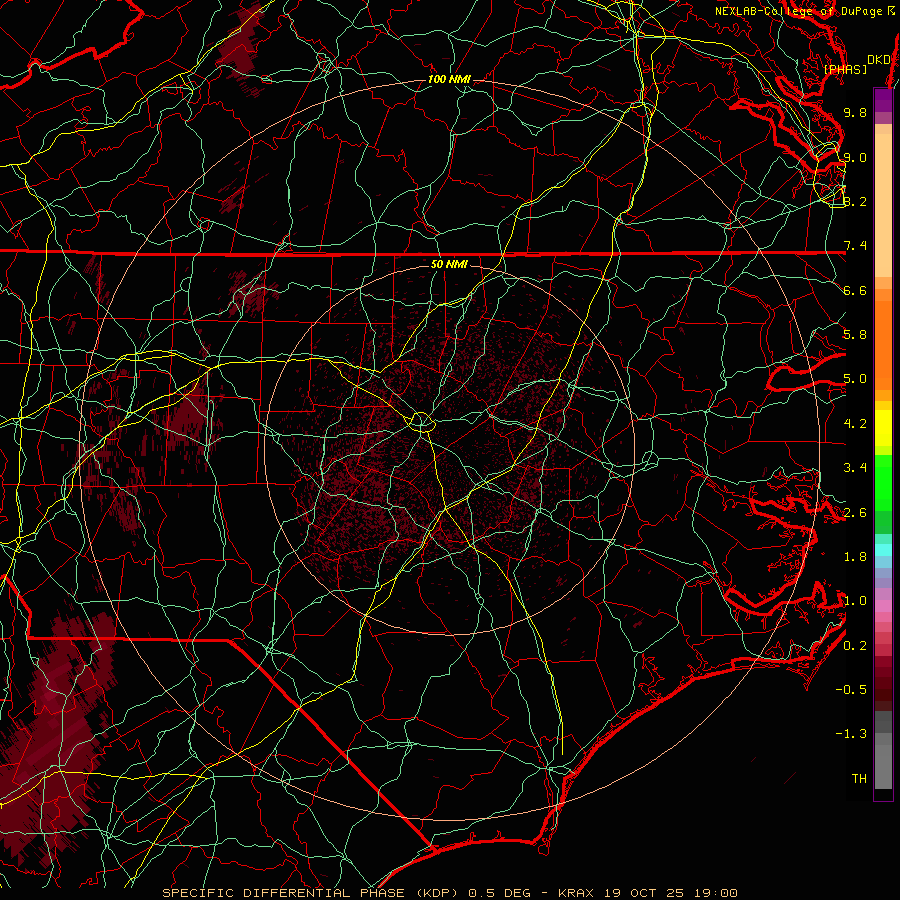Select the 1.8 value on the color scale
The image size is (900, 900).
coord(855,557)
